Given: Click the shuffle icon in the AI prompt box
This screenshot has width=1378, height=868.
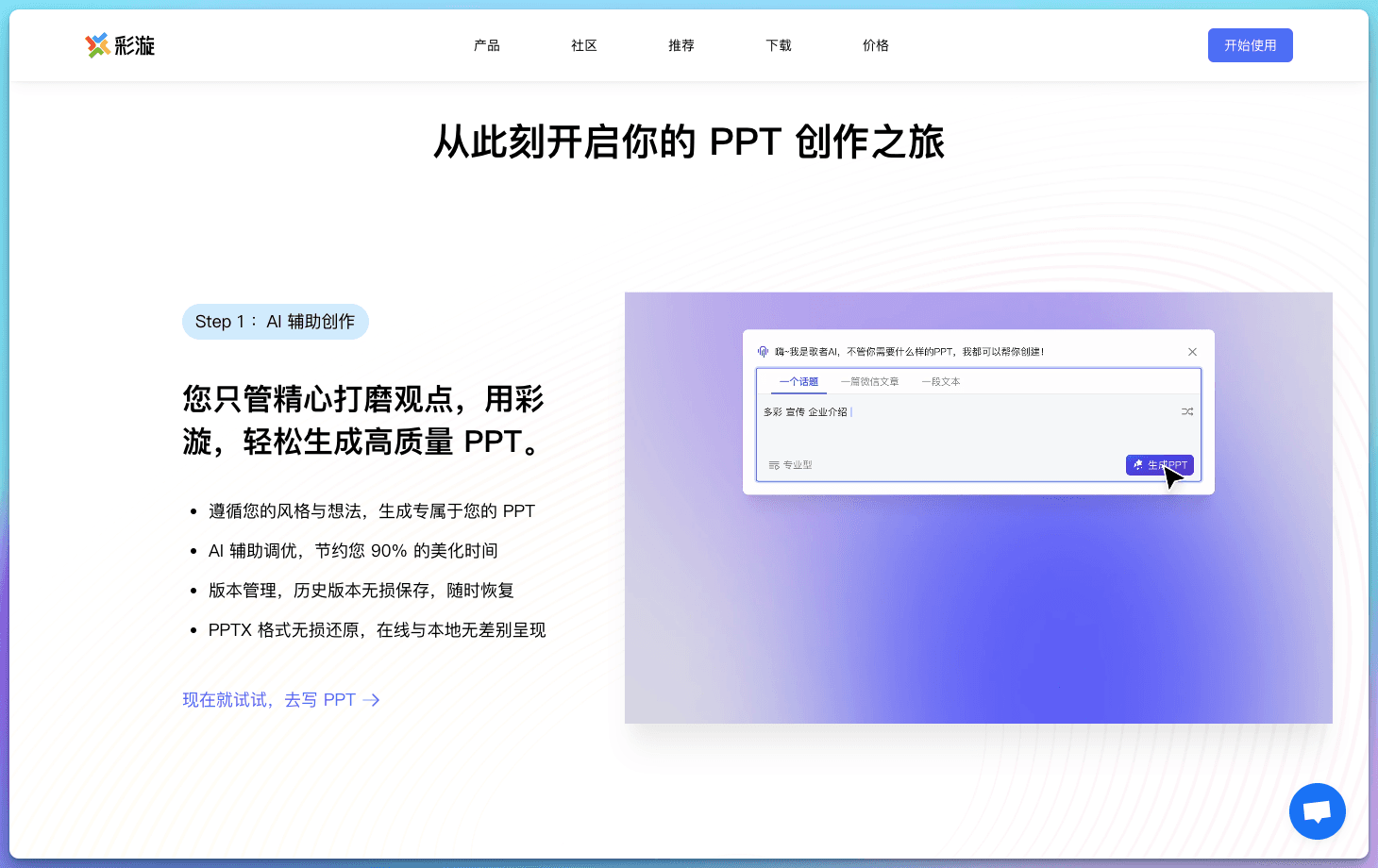Looking at the screenshot, I should 1187,411.
